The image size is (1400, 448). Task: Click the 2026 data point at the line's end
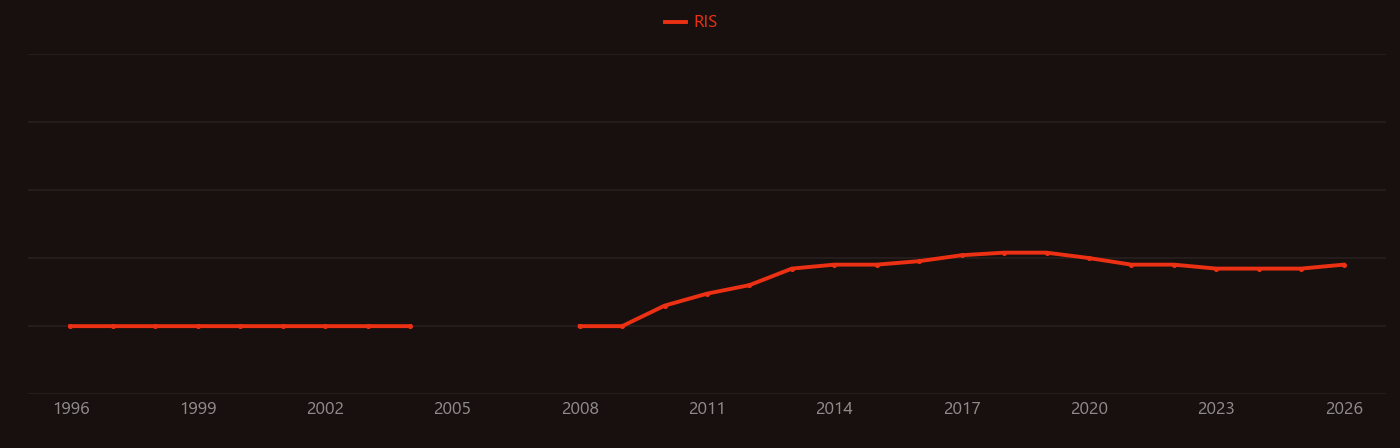click(1344, 265)
